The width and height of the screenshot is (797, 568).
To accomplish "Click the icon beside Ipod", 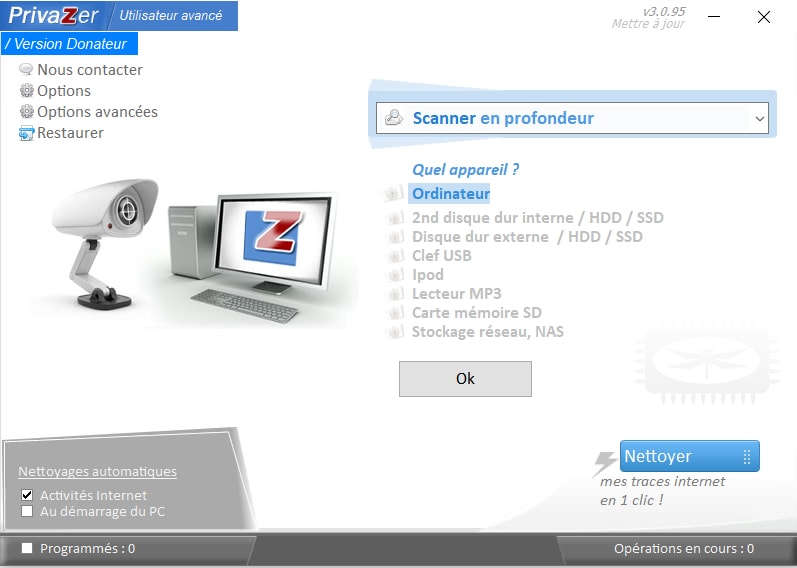I will 395,275.
